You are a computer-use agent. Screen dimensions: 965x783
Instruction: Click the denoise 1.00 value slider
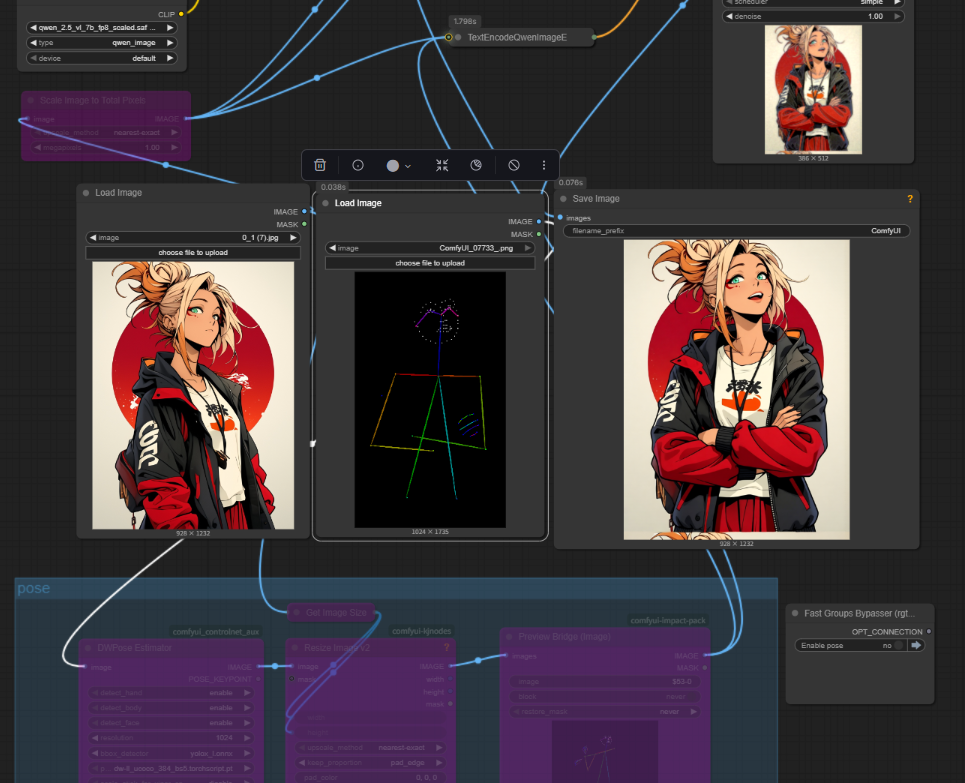(814, 17)
